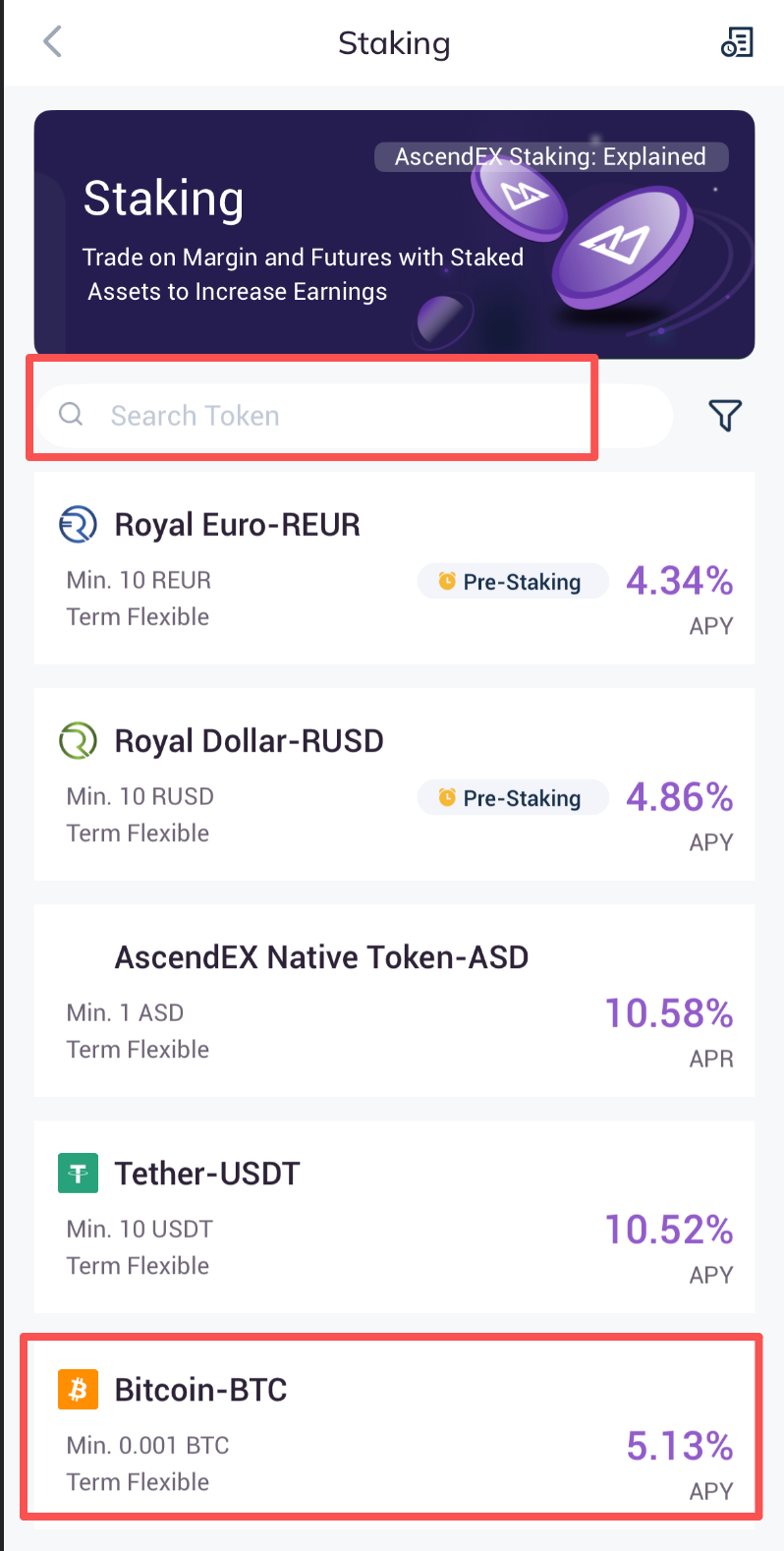Open Tether-USDT staking title
Screen dimensions: 784x1551
tap(206, 1174)
